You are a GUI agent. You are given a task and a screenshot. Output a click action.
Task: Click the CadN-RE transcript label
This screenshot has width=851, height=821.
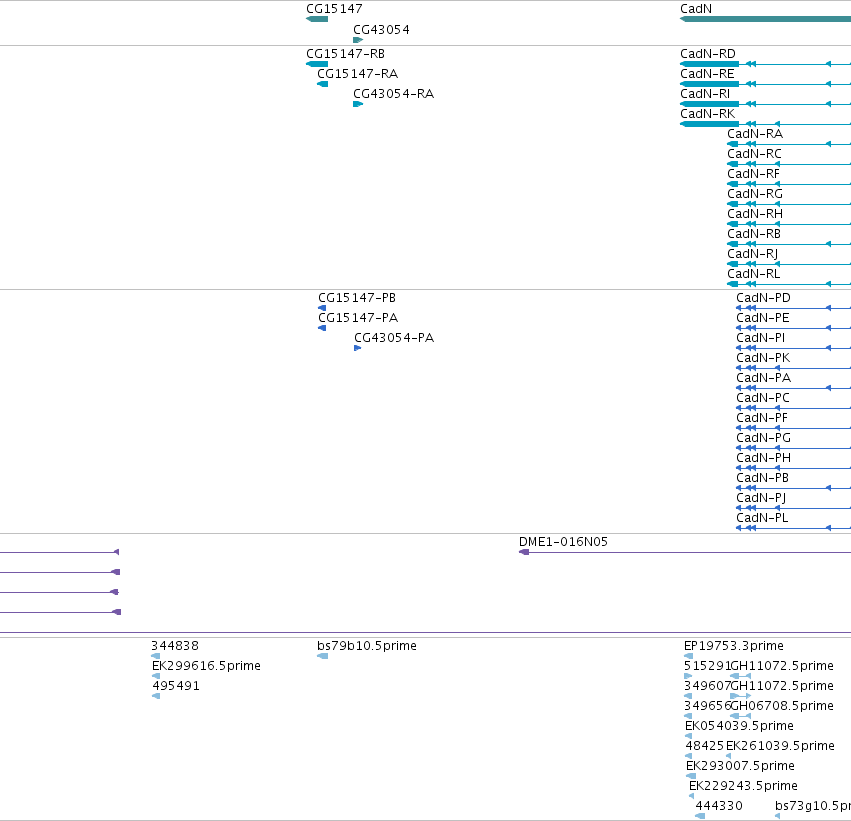[x=707, y=74]
